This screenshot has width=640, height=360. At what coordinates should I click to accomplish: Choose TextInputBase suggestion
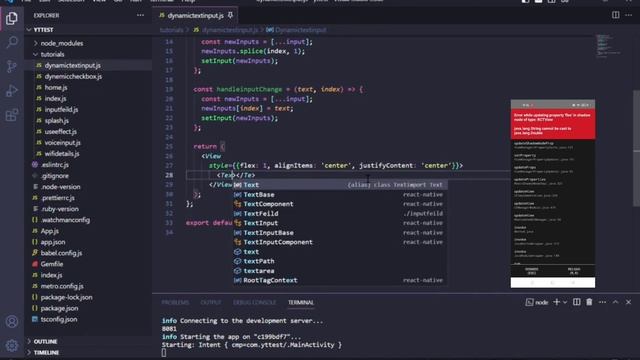tap(339, 233)
